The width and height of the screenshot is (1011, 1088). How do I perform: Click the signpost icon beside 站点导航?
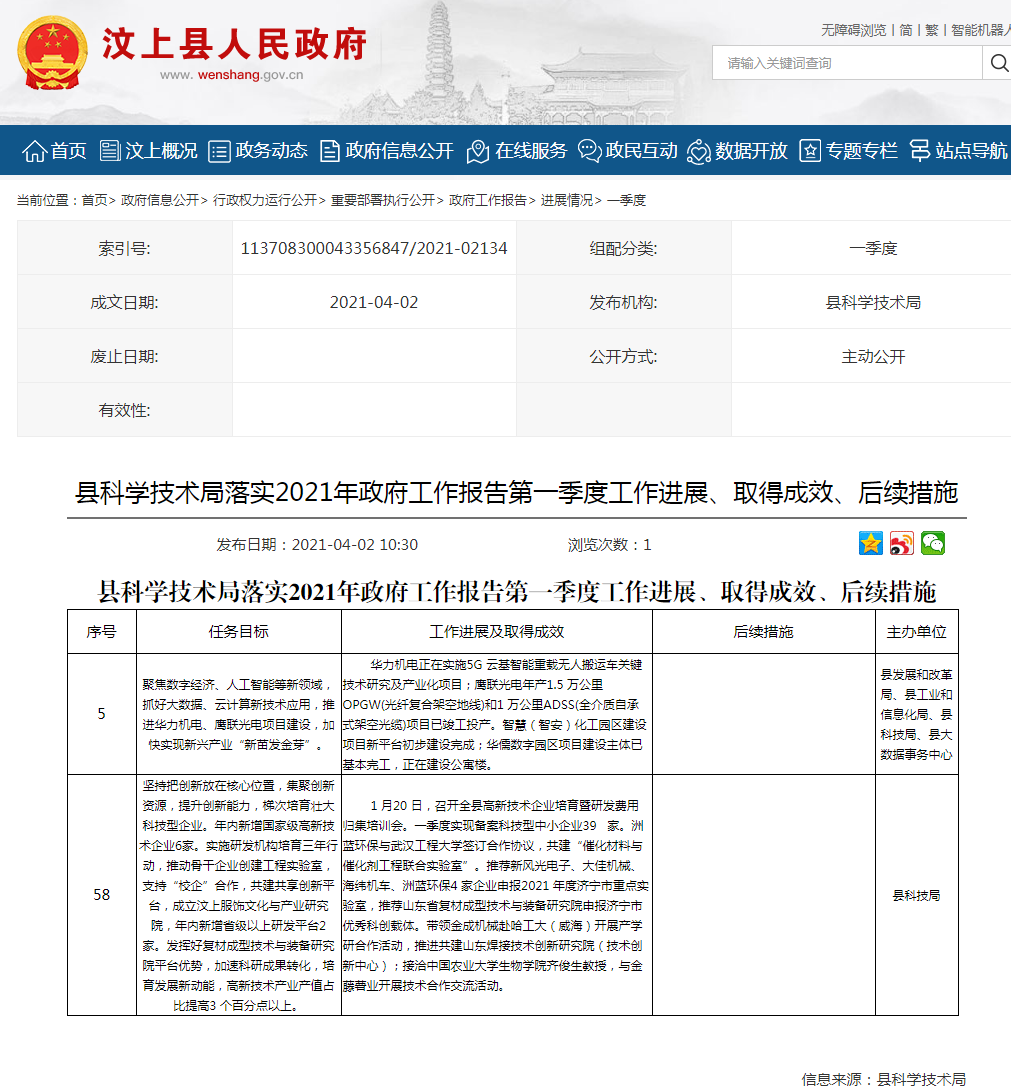[919, 151]
